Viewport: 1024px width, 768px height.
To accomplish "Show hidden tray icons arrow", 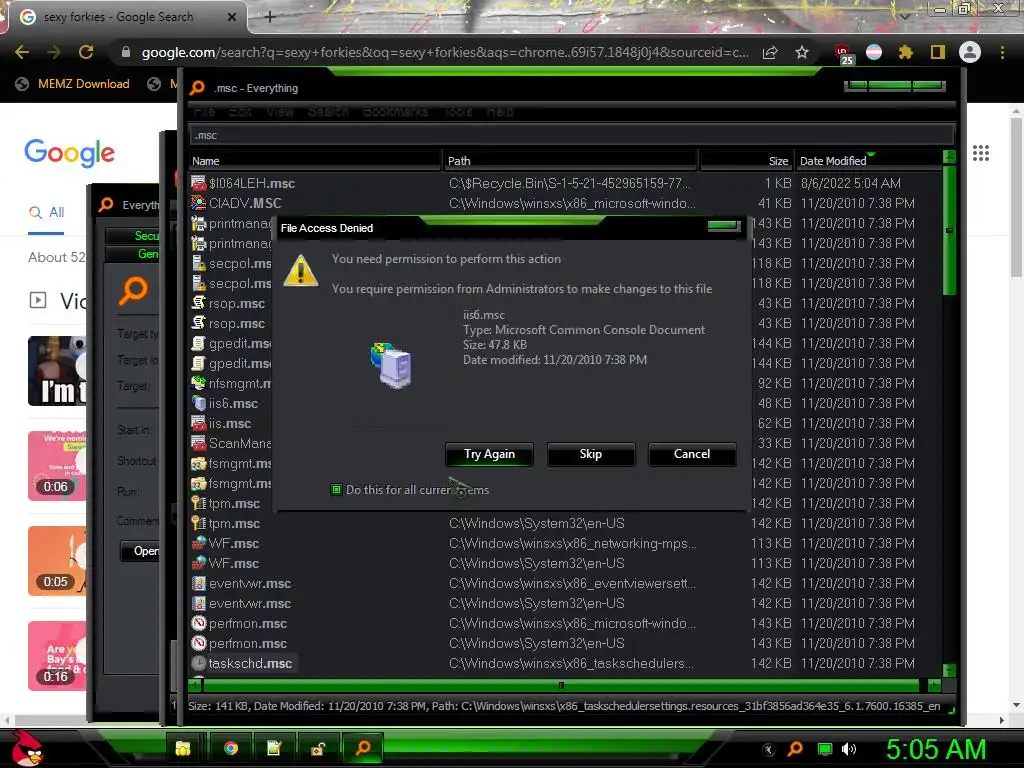I will [x=769, y=749].
